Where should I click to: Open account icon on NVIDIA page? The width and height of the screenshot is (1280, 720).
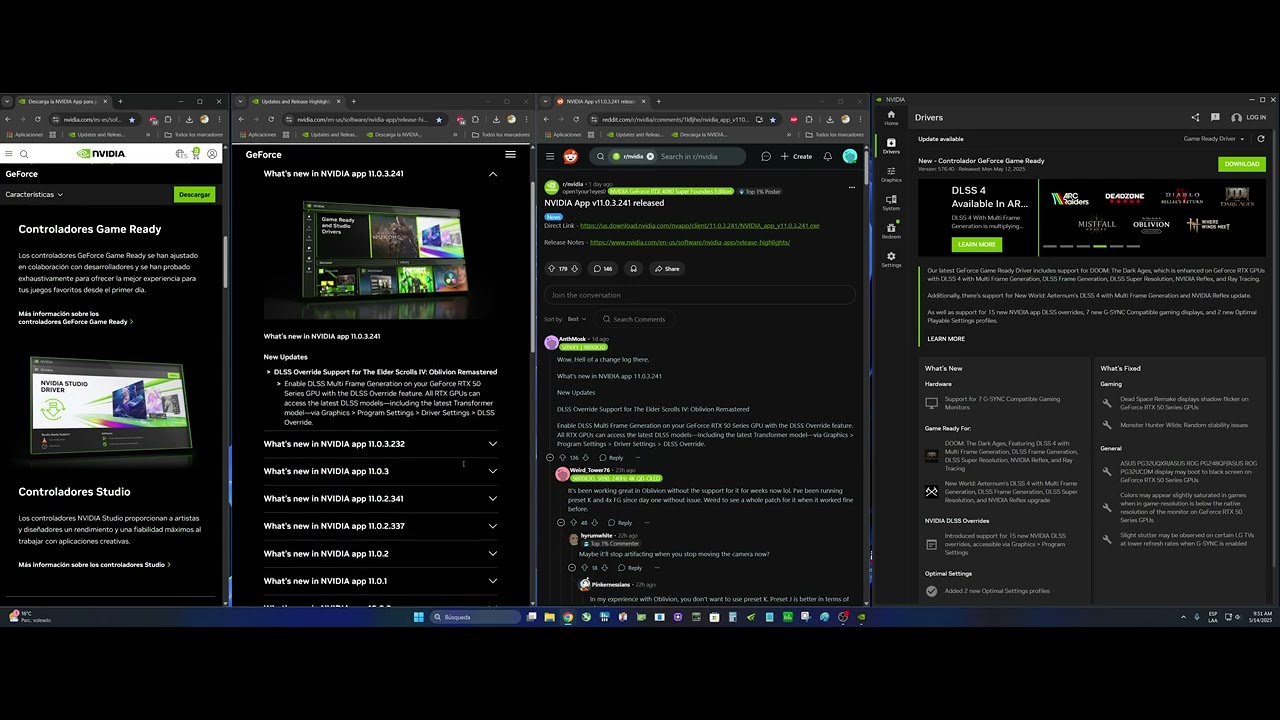click(x=212, y=154)
